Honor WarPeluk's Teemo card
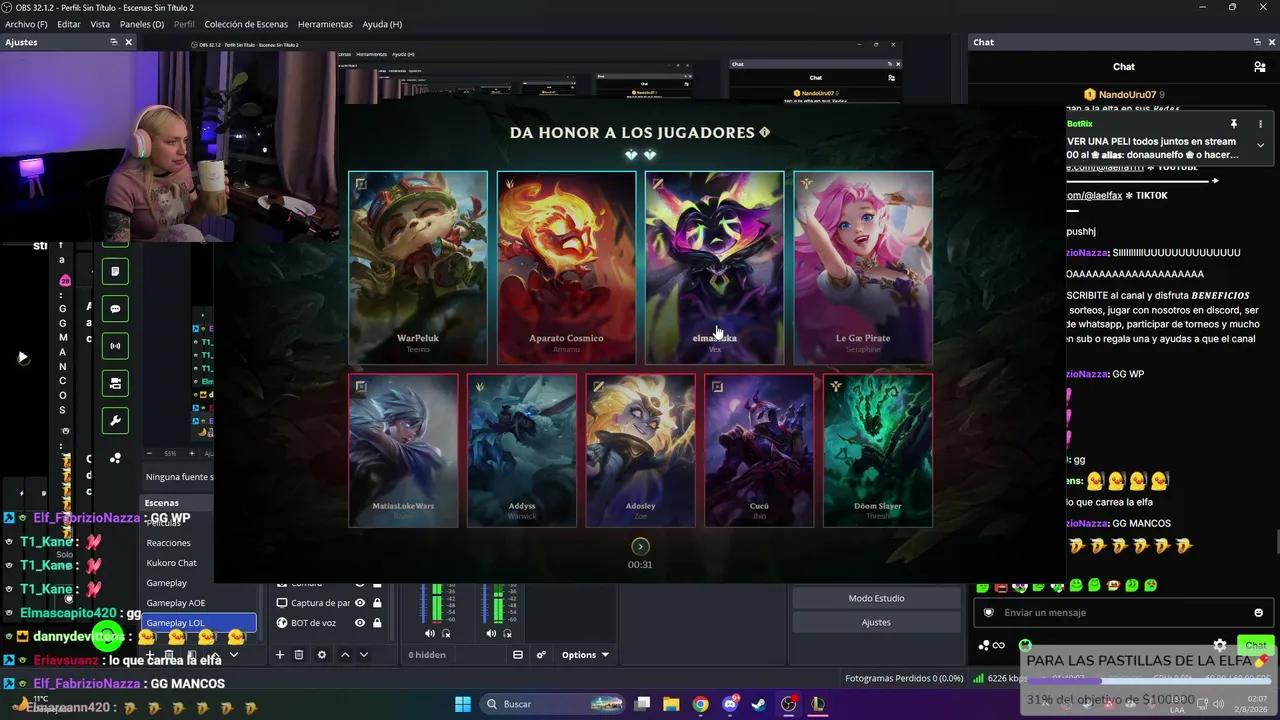Image resolution: width=1280 pixels, height=720 pixels. coord(418,268)
